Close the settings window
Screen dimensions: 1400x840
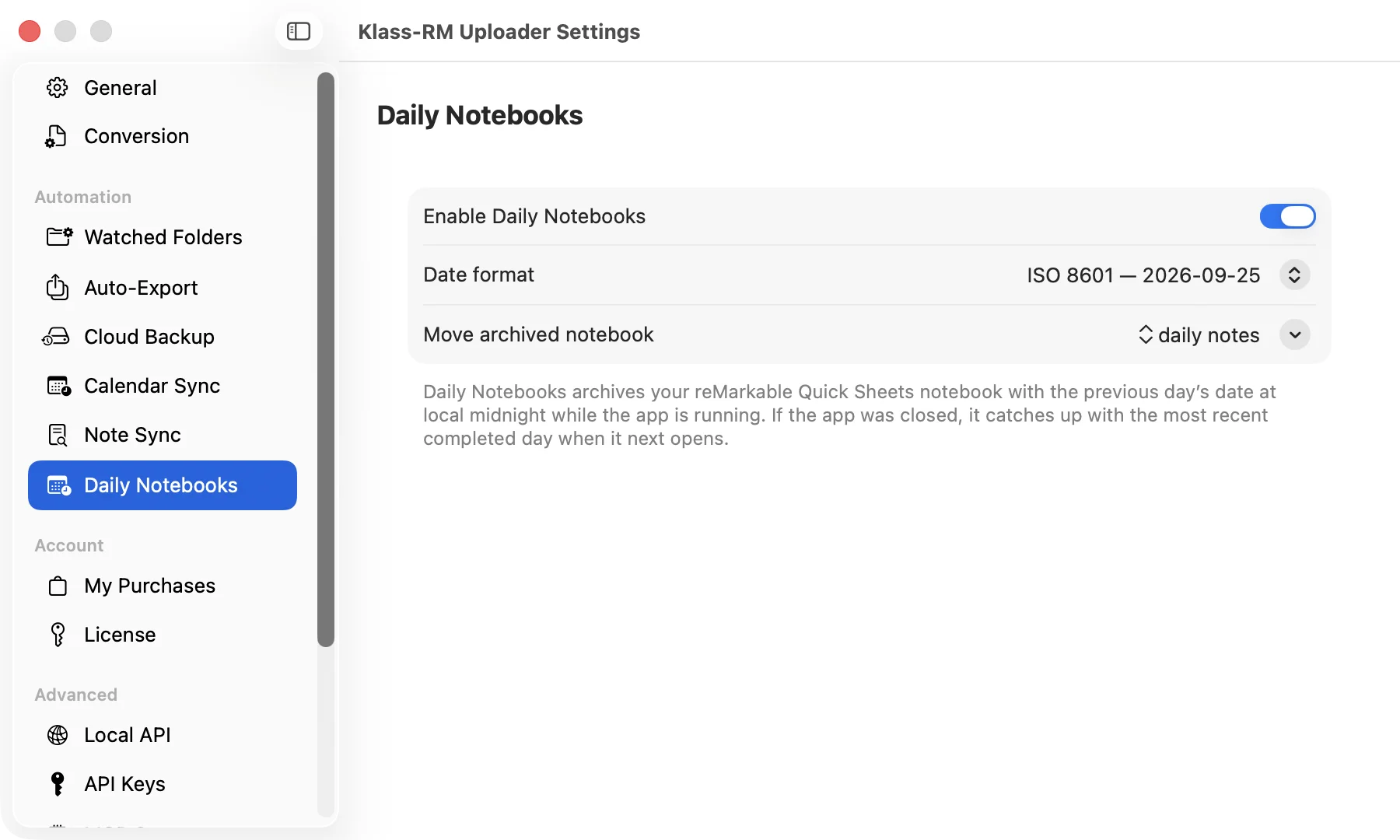(30, 31)
